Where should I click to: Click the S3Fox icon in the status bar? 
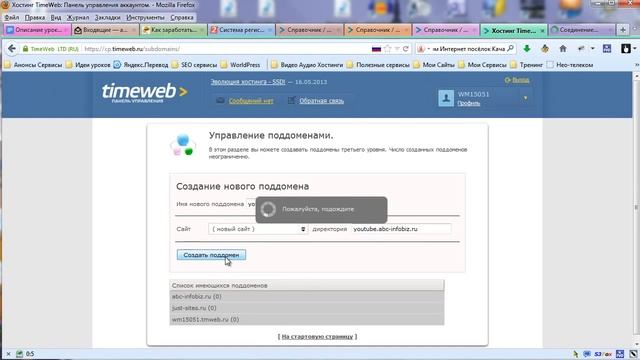[x=602, y=354]
